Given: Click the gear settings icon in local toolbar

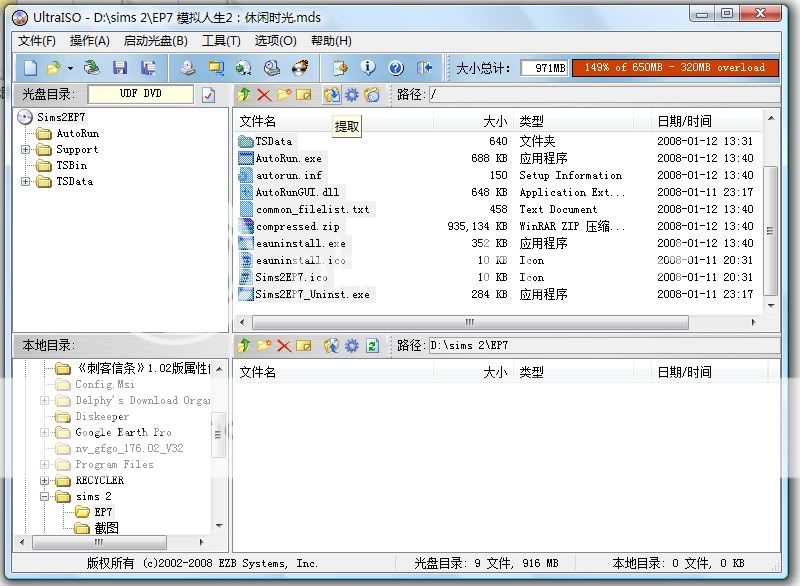Looking at the screenshot, I should pos(351,345).
